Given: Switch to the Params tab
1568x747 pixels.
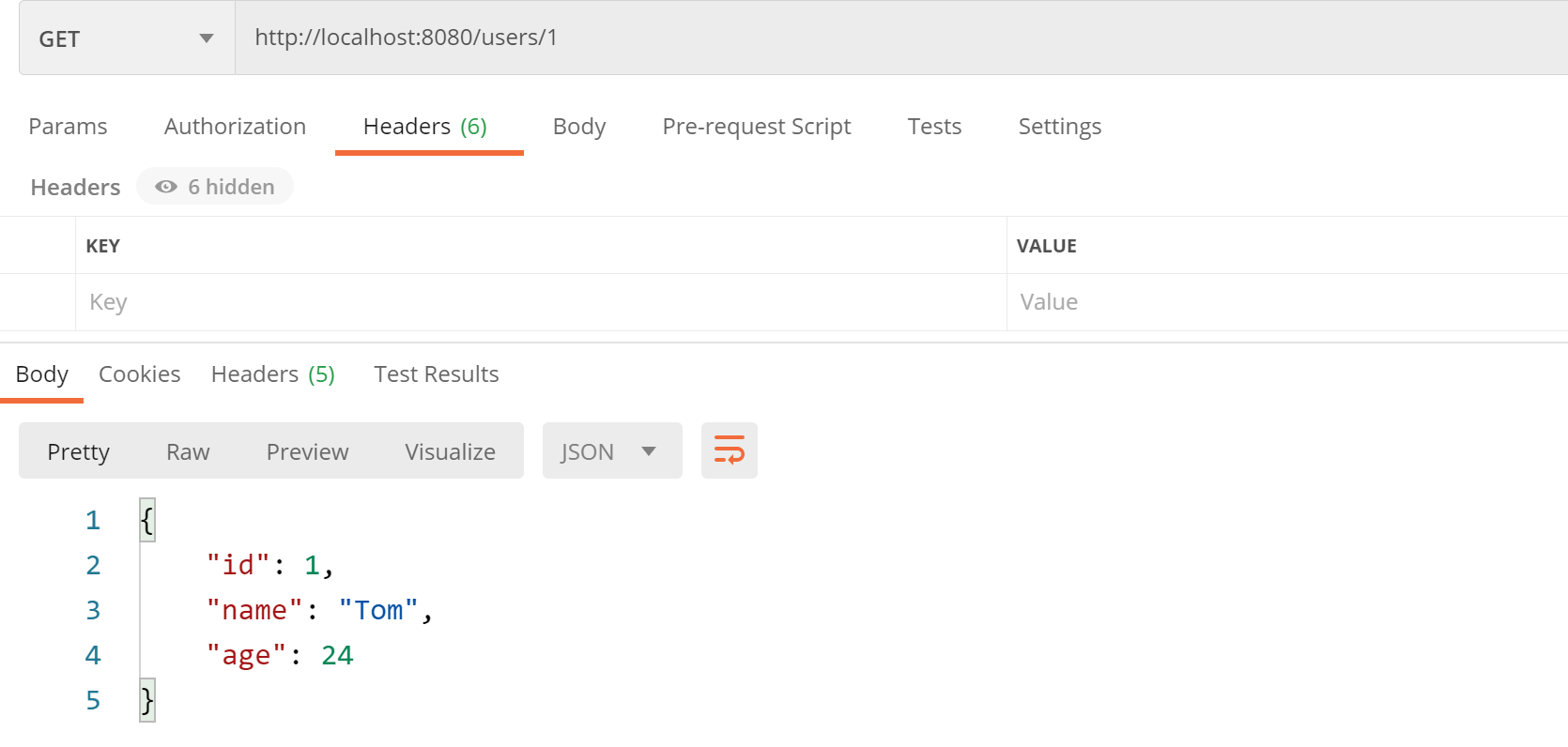Looking at the screenshot, I should (x=68, y=127).
